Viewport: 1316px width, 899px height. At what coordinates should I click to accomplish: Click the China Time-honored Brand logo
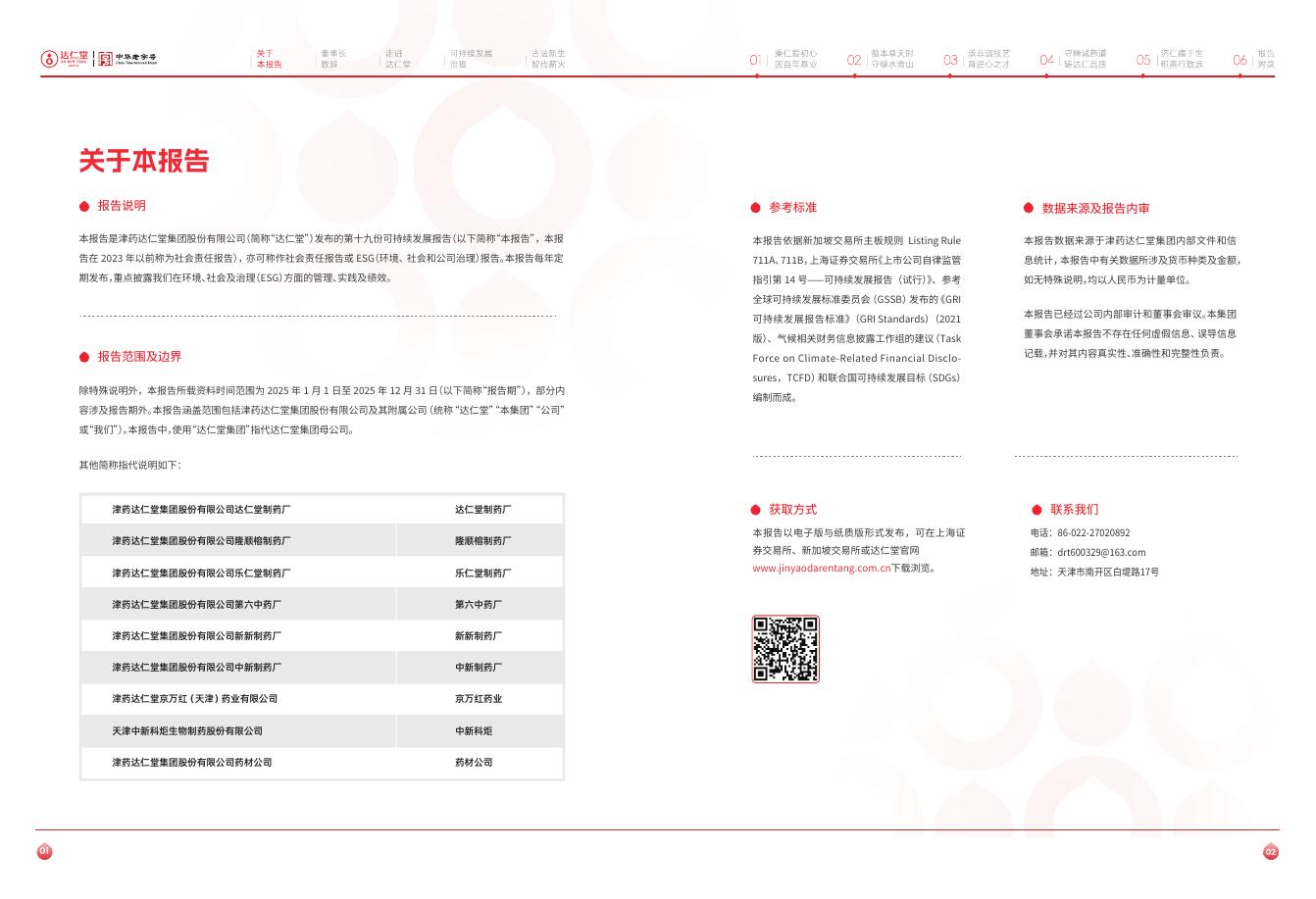(127, 59)
